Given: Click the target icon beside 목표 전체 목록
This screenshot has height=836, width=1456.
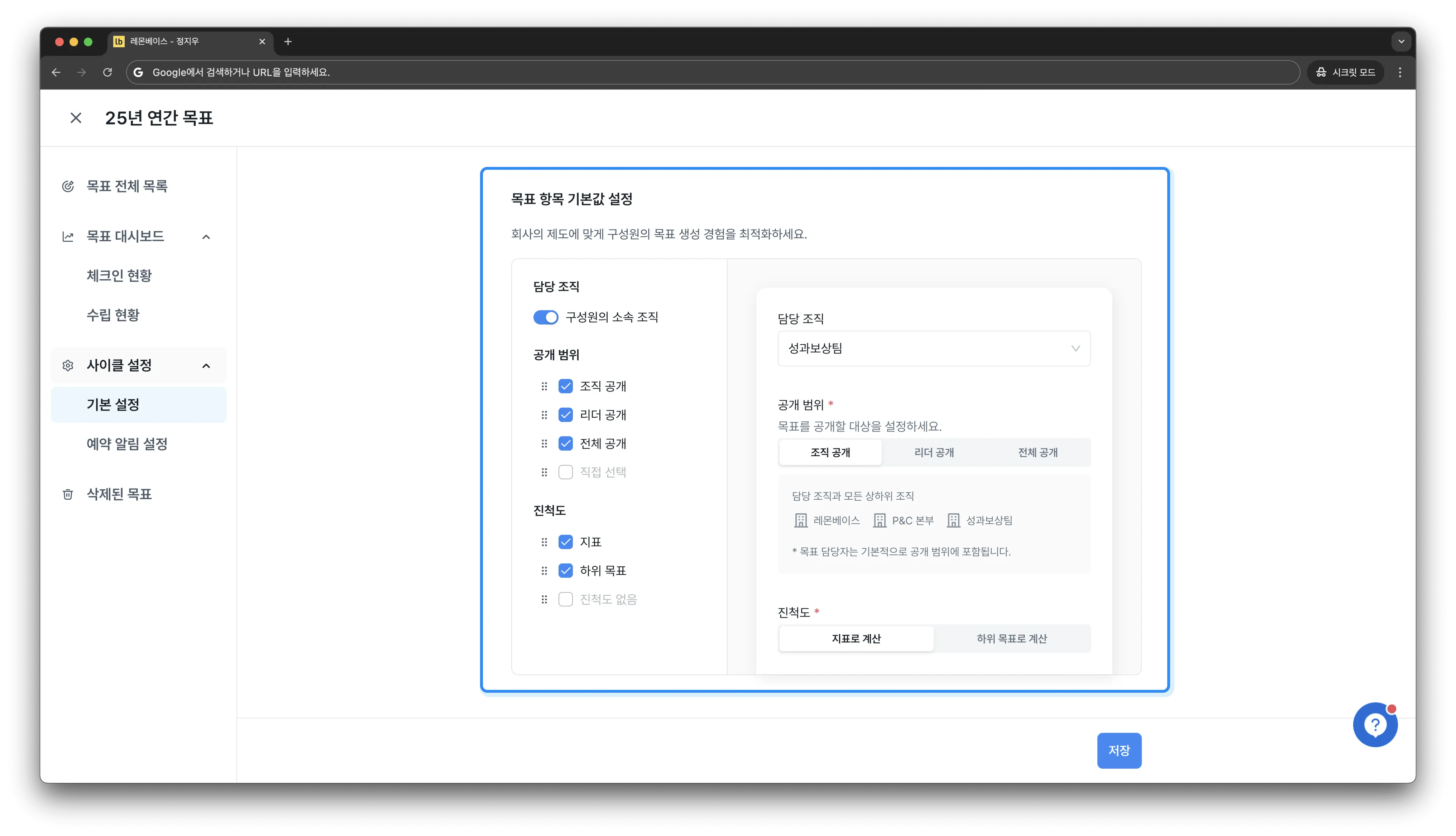Looking at the screenshot, I should [x=68, y=186].
